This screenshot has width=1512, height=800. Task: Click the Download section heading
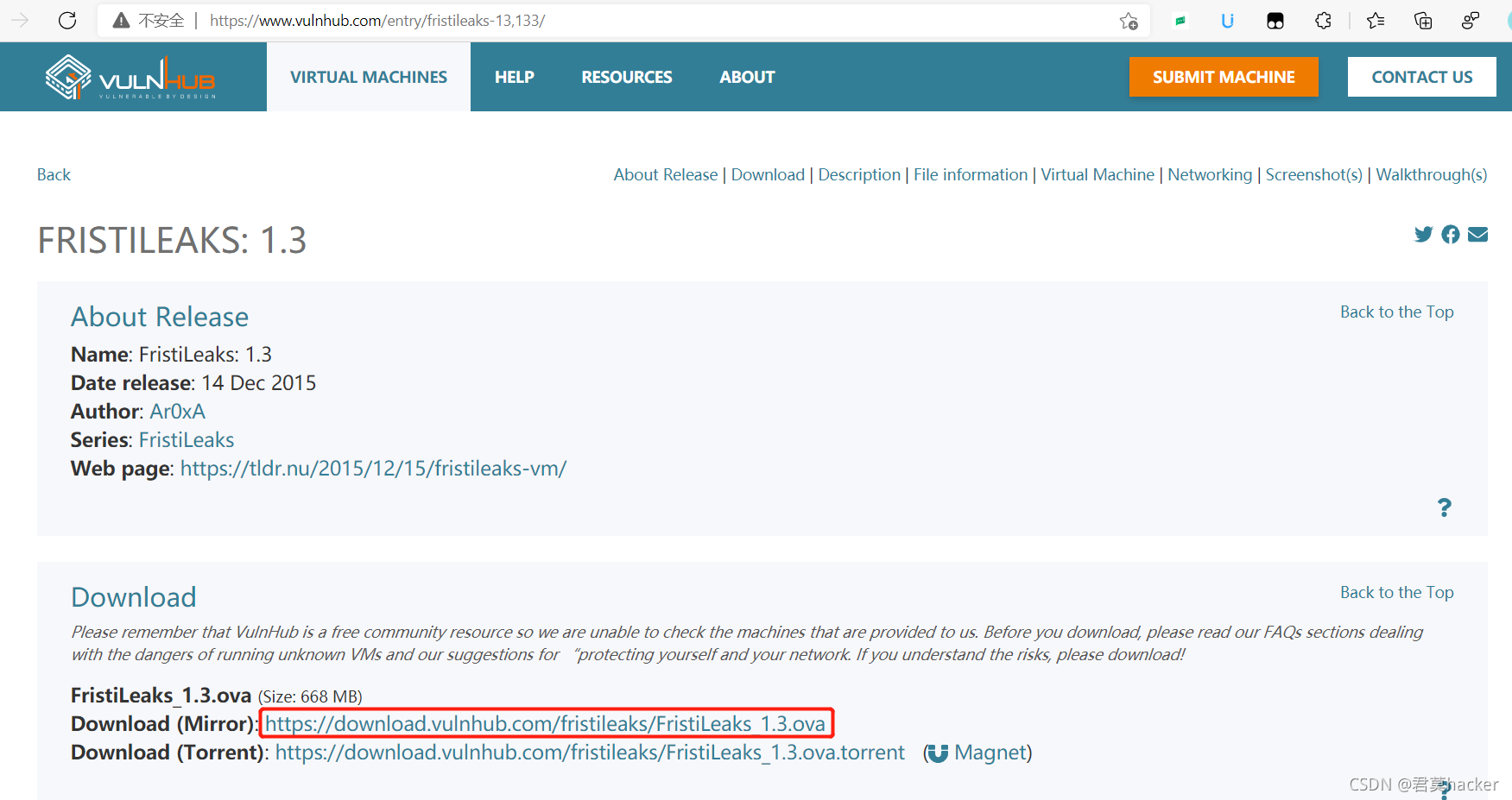tap(134, 597)
